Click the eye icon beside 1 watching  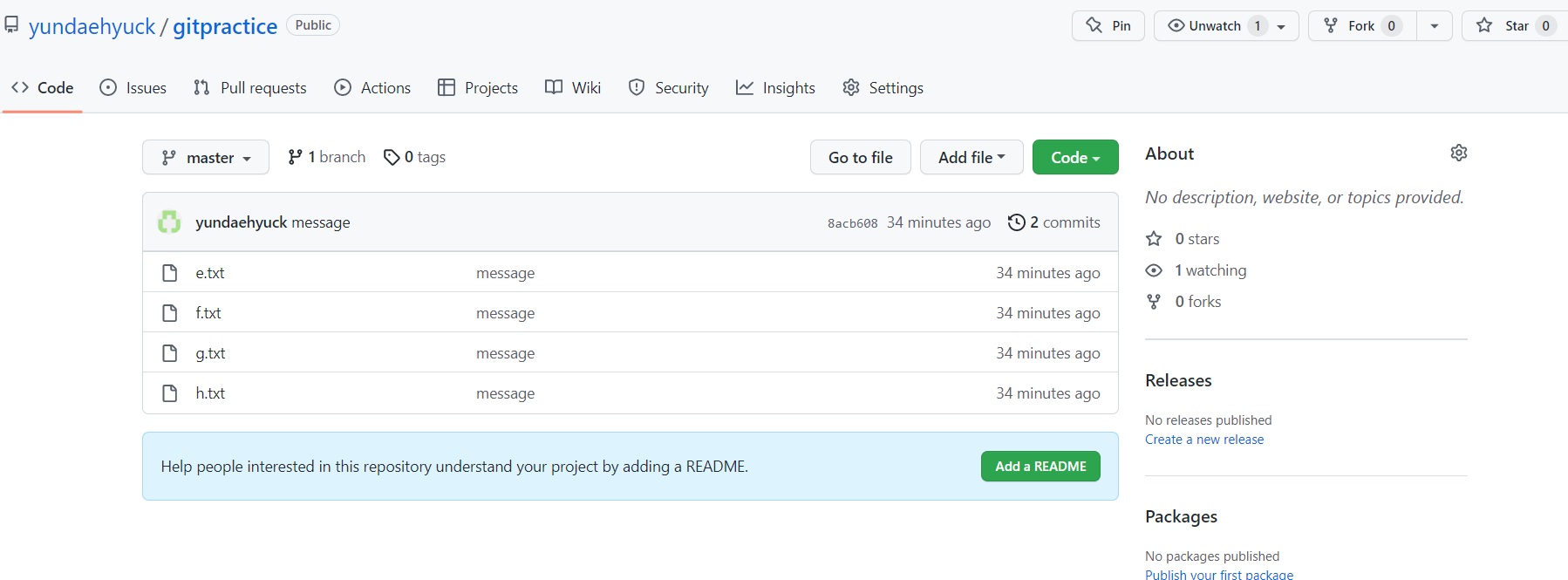click(1154, 270)
